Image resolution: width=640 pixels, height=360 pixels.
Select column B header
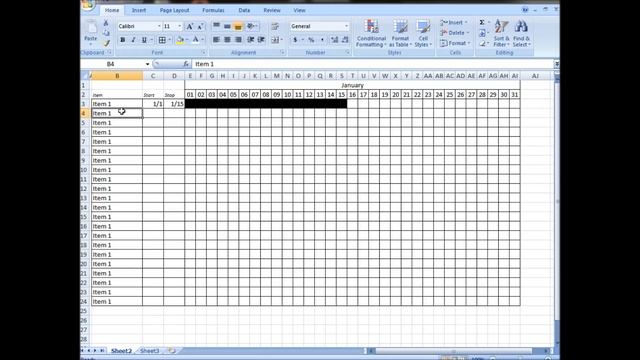pyautogui.click(x=117, y=76)
